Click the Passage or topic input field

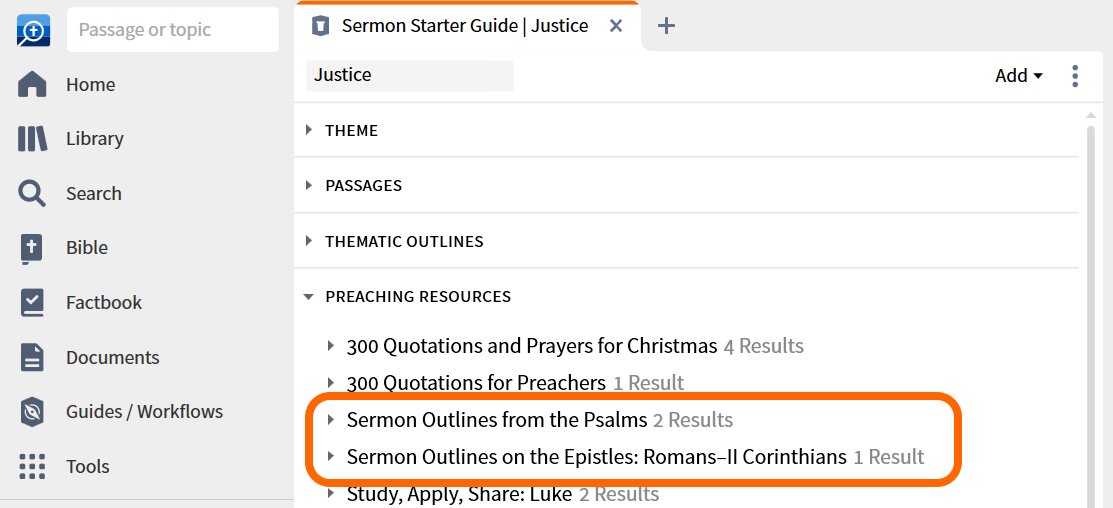[x=172, y=30]
